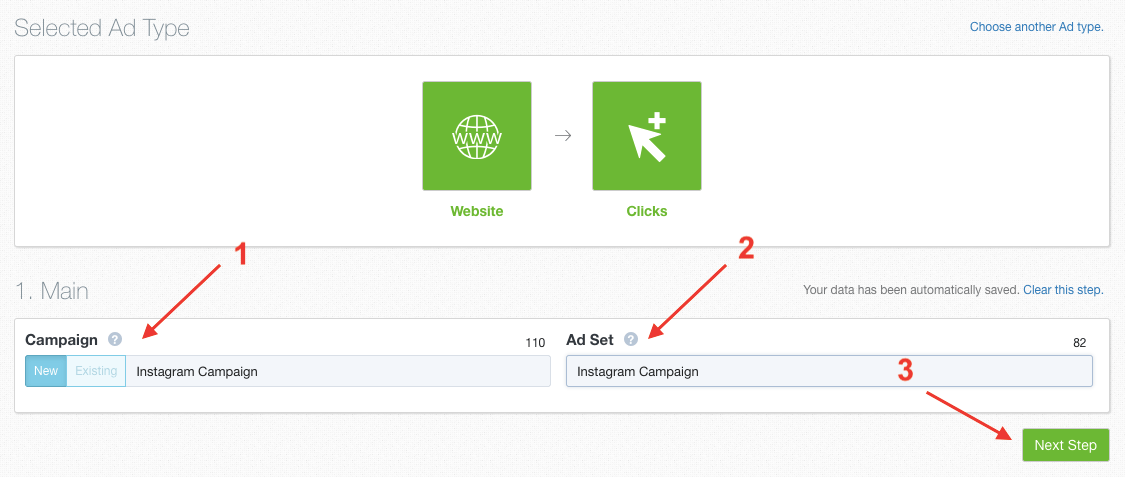This screenshot has width=1125, height=477.
Task: Open the Campaign help question mark
Action: point(115,339)
